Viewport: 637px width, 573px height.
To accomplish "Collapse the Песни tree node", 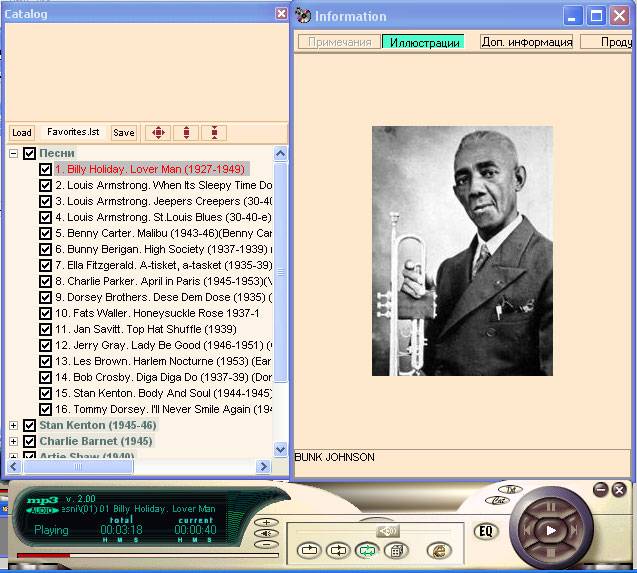I will click(13, 154).
